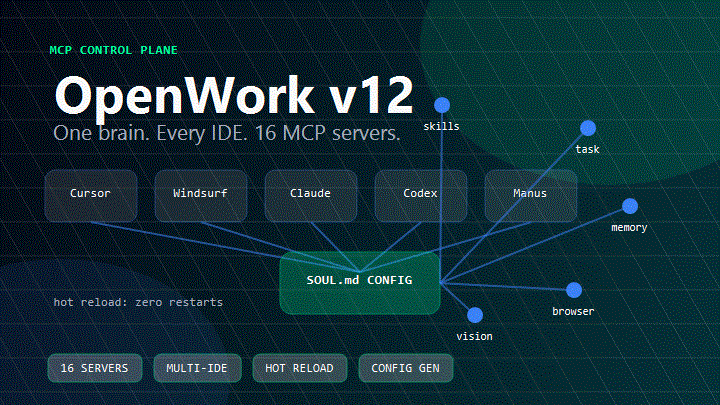Click the 'memory' node label
Image resolution: width=720 pixels, height=405 pixels.
[629, 228]
